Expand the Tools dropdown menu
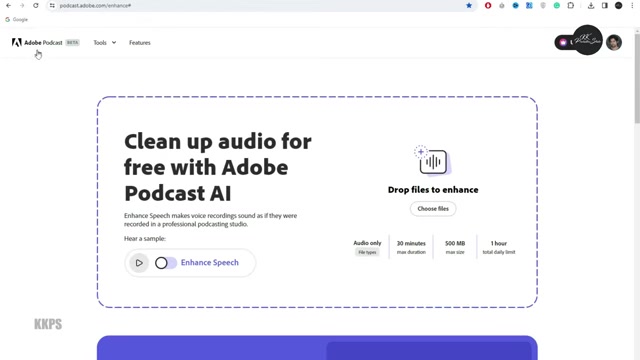 click(x=104, y=42)
